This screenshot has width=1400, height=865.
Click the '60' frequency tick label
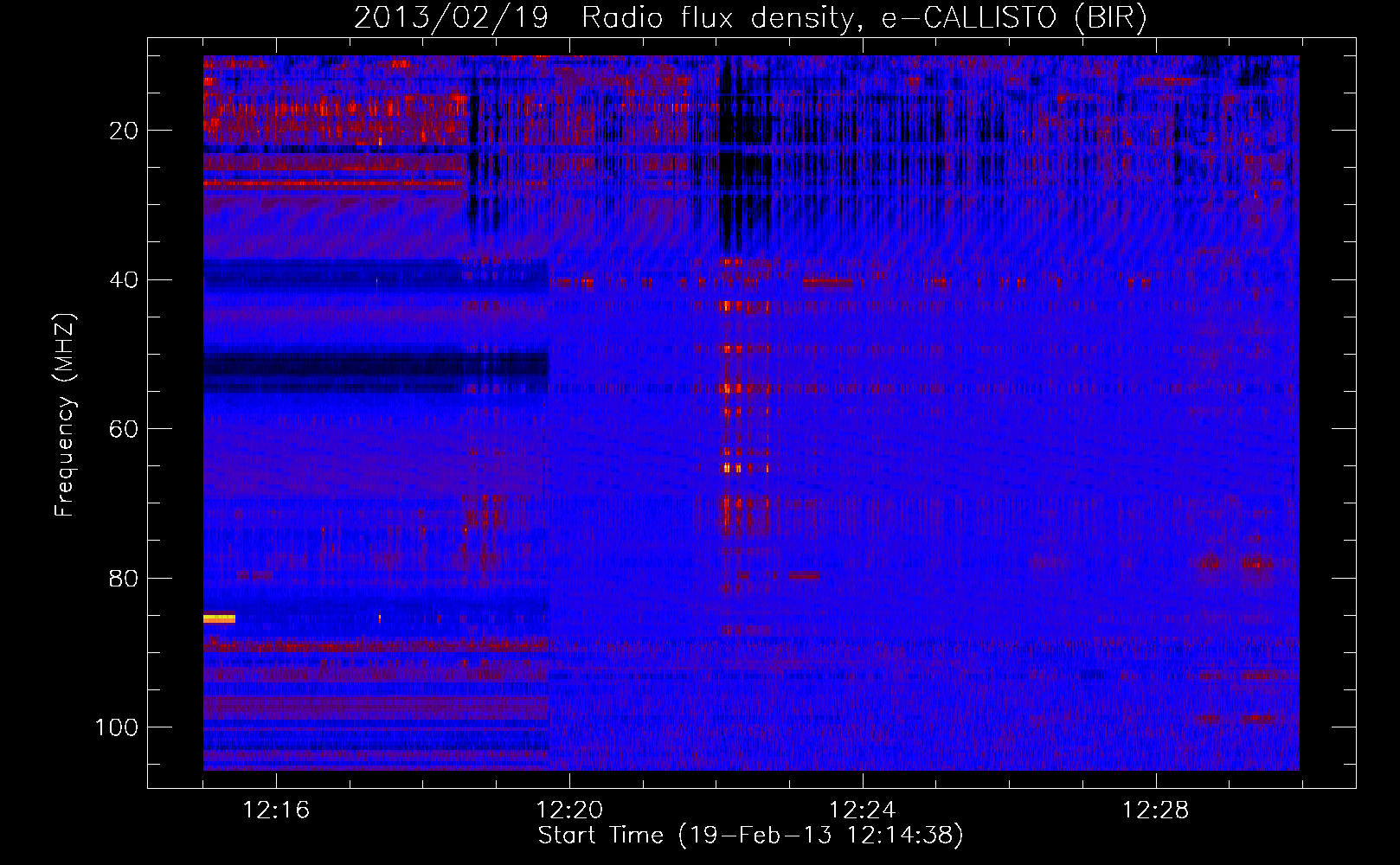click(x=125, y=429)
